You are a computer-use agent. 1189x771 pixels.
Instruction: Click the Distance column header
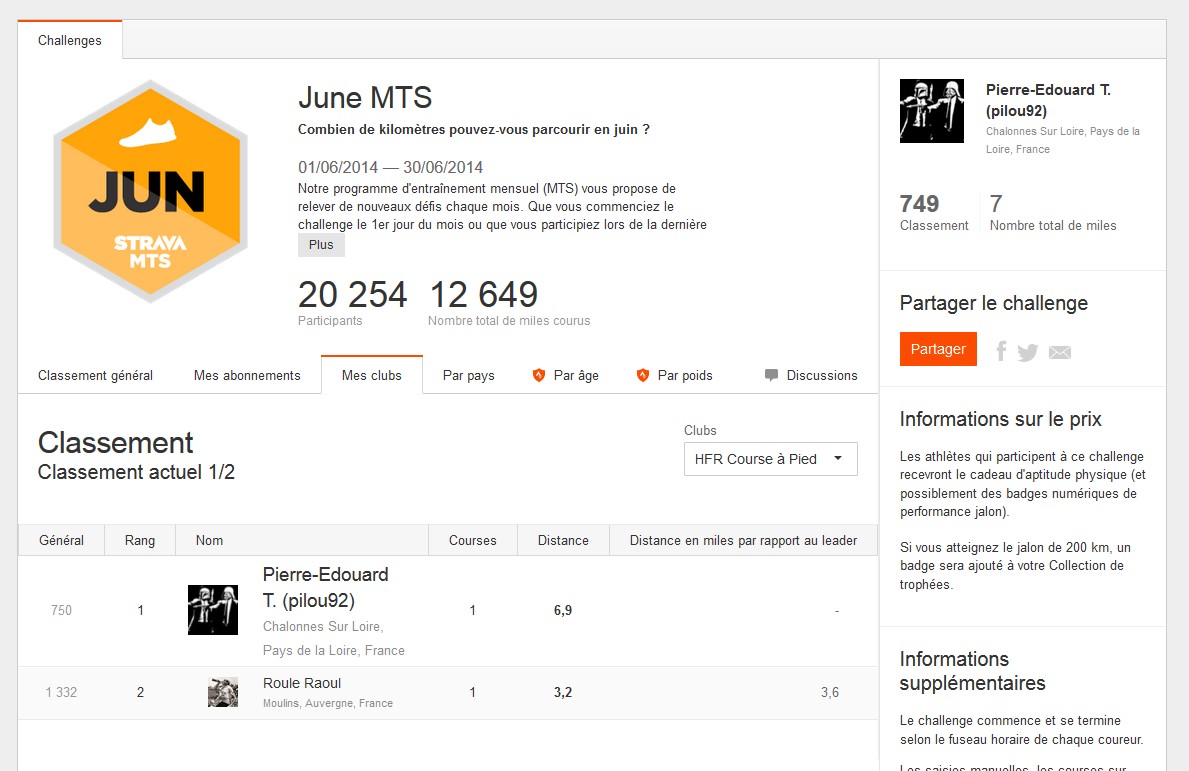point(563,541)
